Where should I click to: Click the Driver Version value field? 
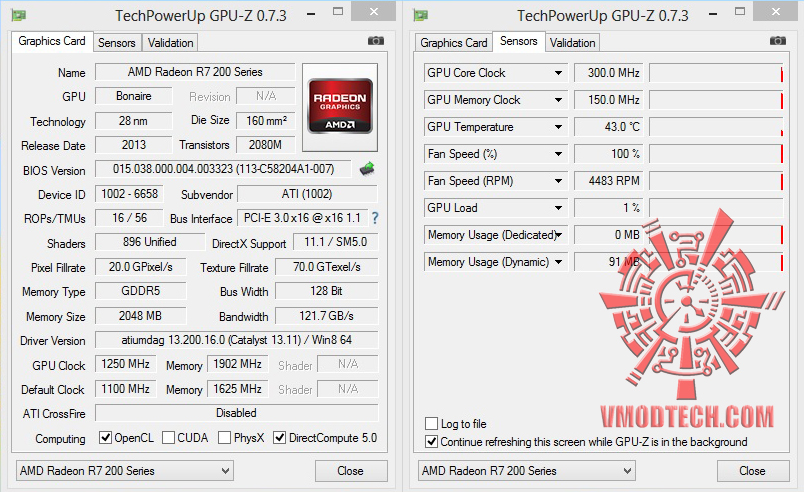pyautogui.click(x=237, y=340)
